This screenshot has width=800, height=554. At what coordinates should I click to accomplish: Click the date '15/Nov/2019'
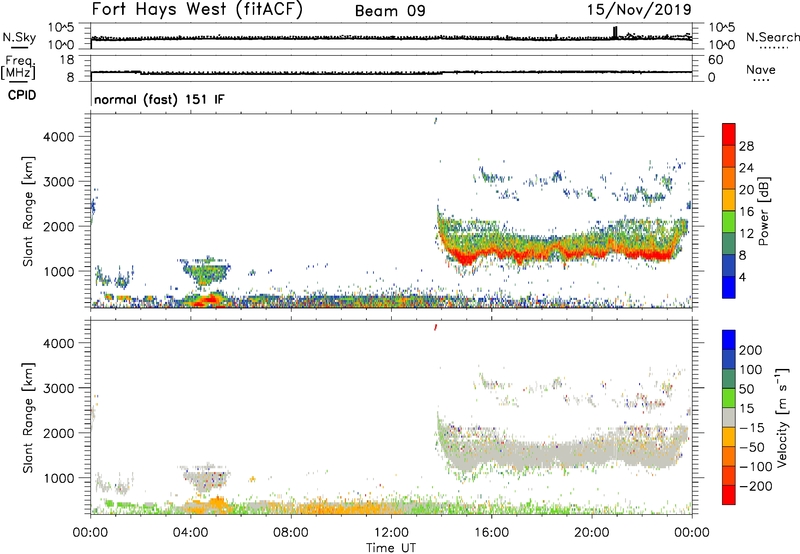[x=639, y=9]
